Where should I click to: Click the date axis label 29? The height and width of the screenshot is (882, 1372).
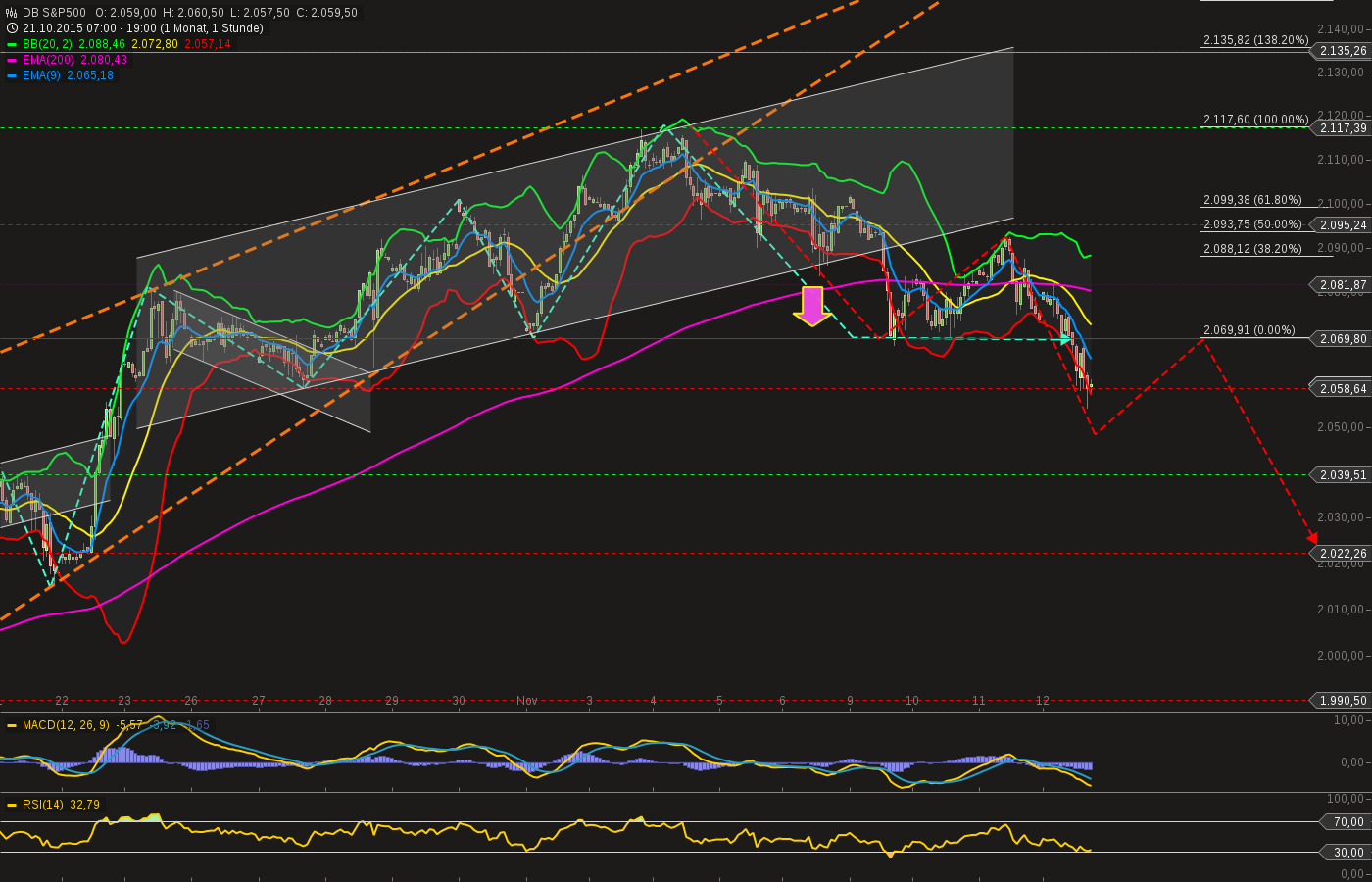pyautogui.click(x=392, y=701)
